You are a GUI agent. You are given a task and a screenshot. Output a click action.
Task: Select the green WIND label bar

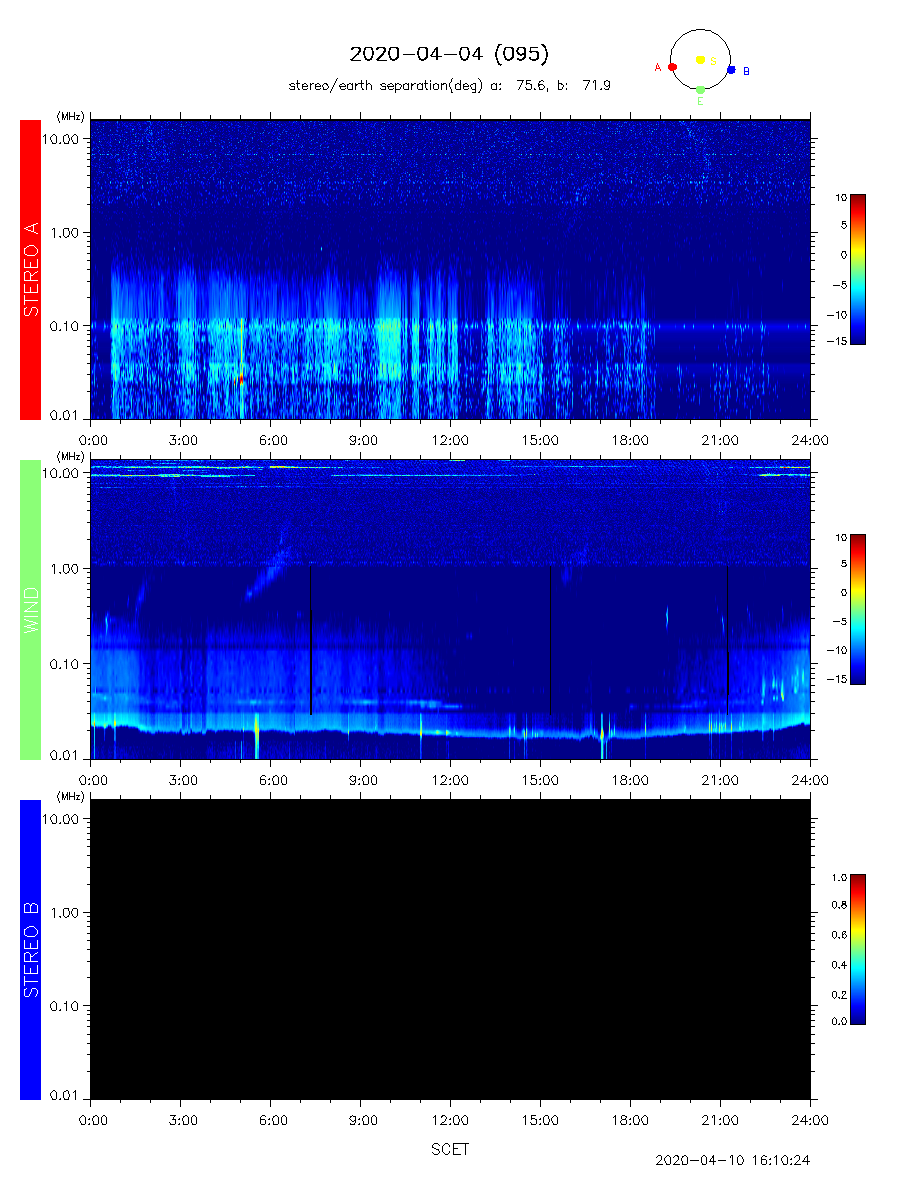pos(30,609)
